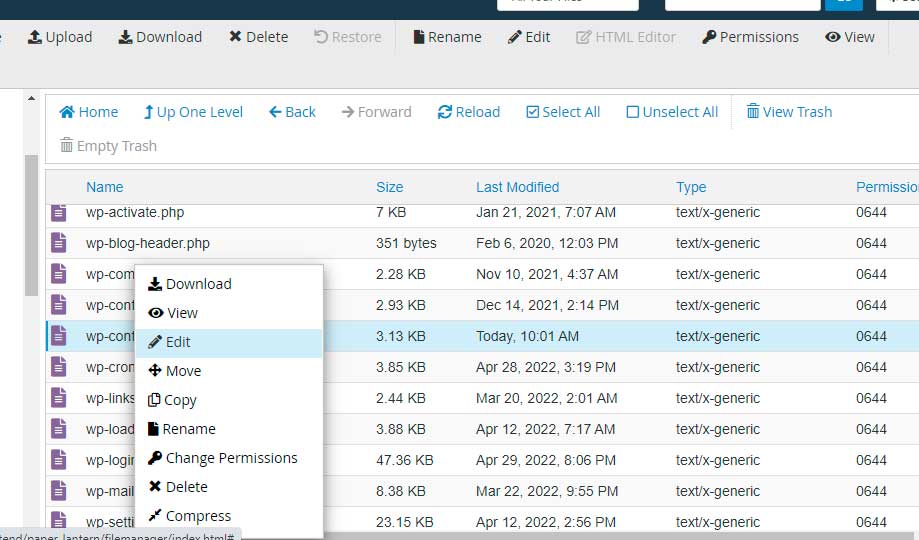Choose Change Permissions from context menu
The width and height of the screenshot is (919, 540).
click(x=229, y=458)
